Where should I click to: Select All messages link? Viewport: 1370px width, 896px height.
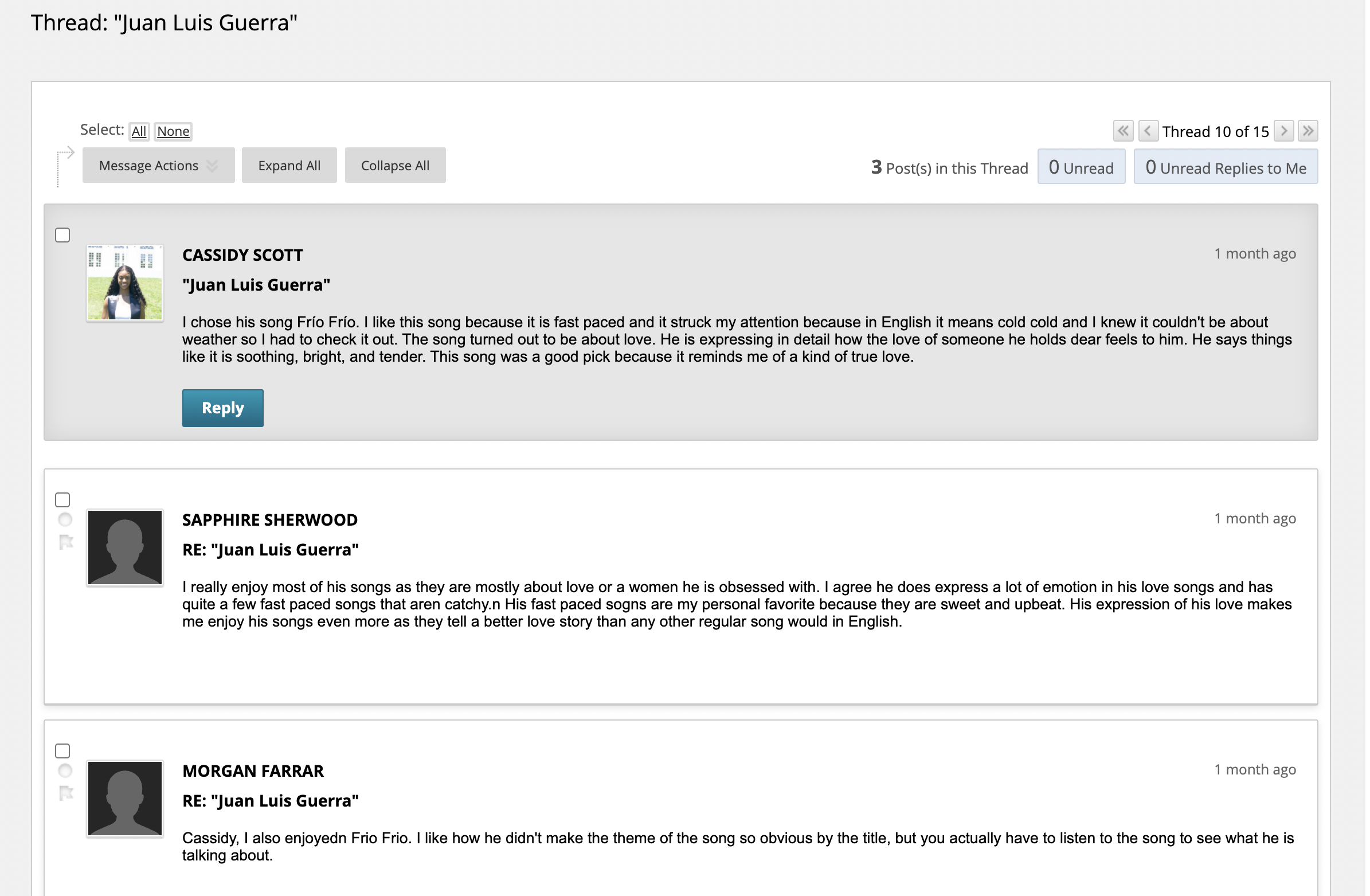(x=139, y=131)
